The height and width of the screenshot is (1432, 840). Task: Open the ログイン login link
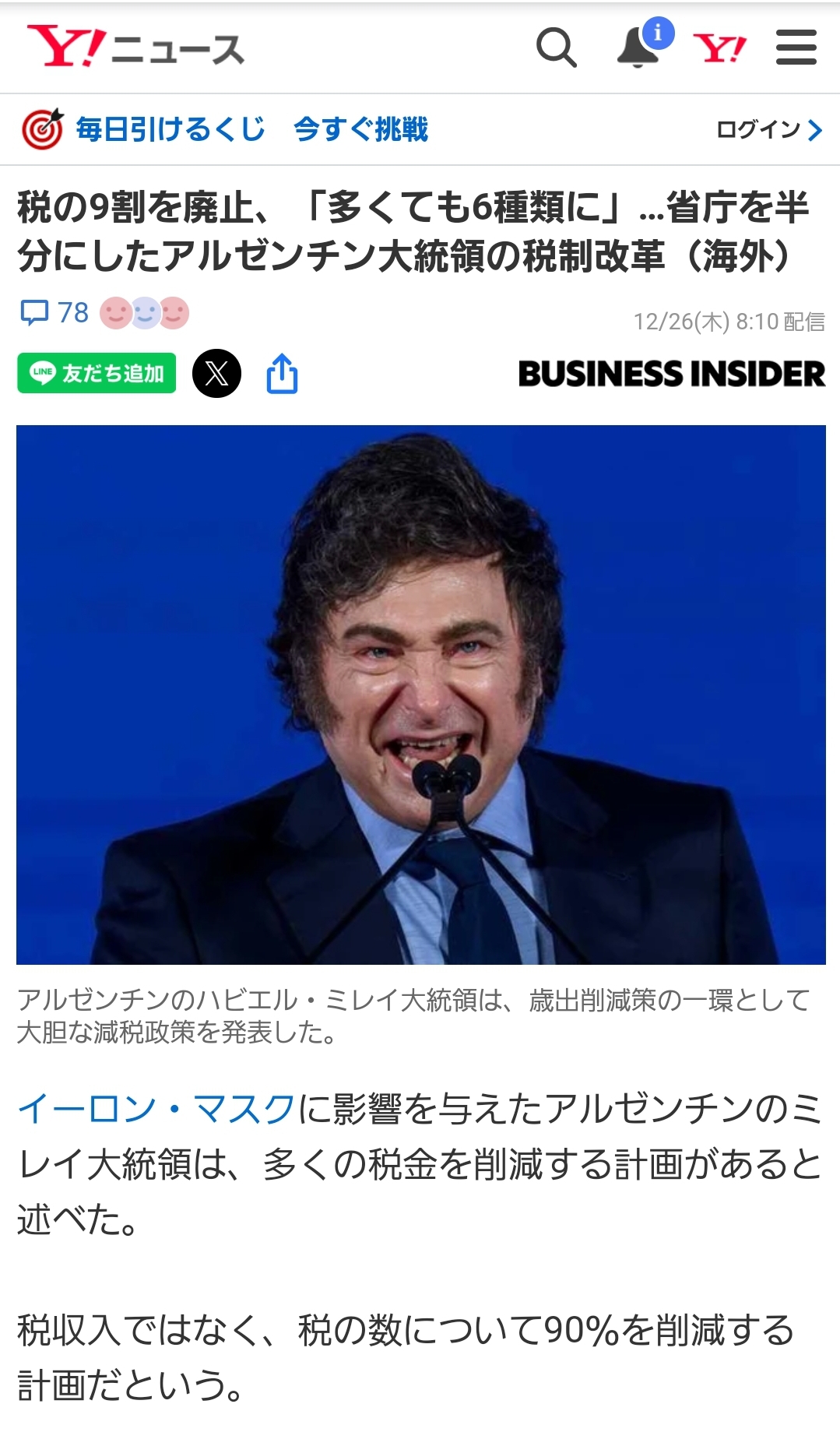[759, 129]
